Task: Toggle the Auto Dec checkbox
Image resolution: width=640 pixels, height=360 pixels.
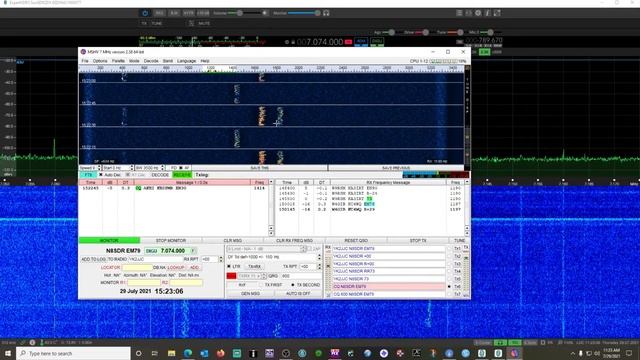Action: (x=101, y=175)
